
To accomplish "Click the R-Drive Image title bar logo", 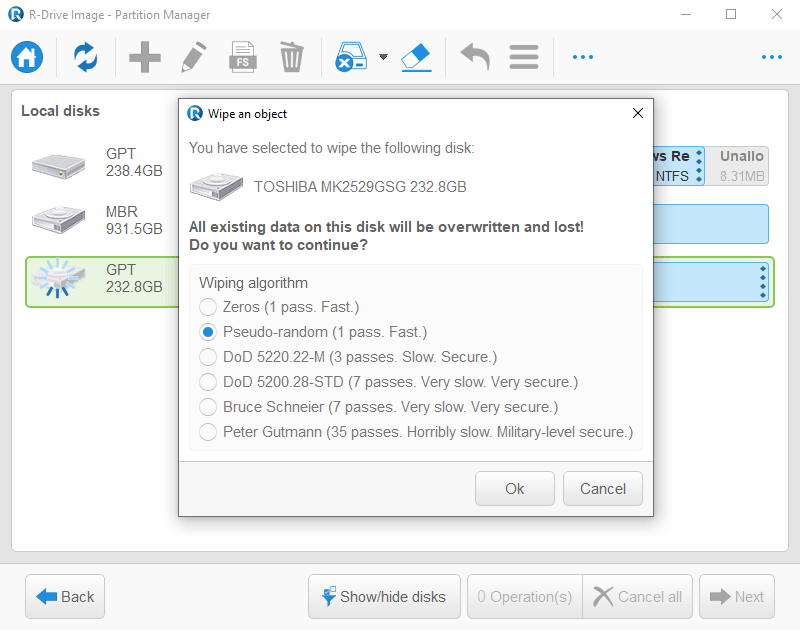I will pyautogui.click(x=16, y=14).
